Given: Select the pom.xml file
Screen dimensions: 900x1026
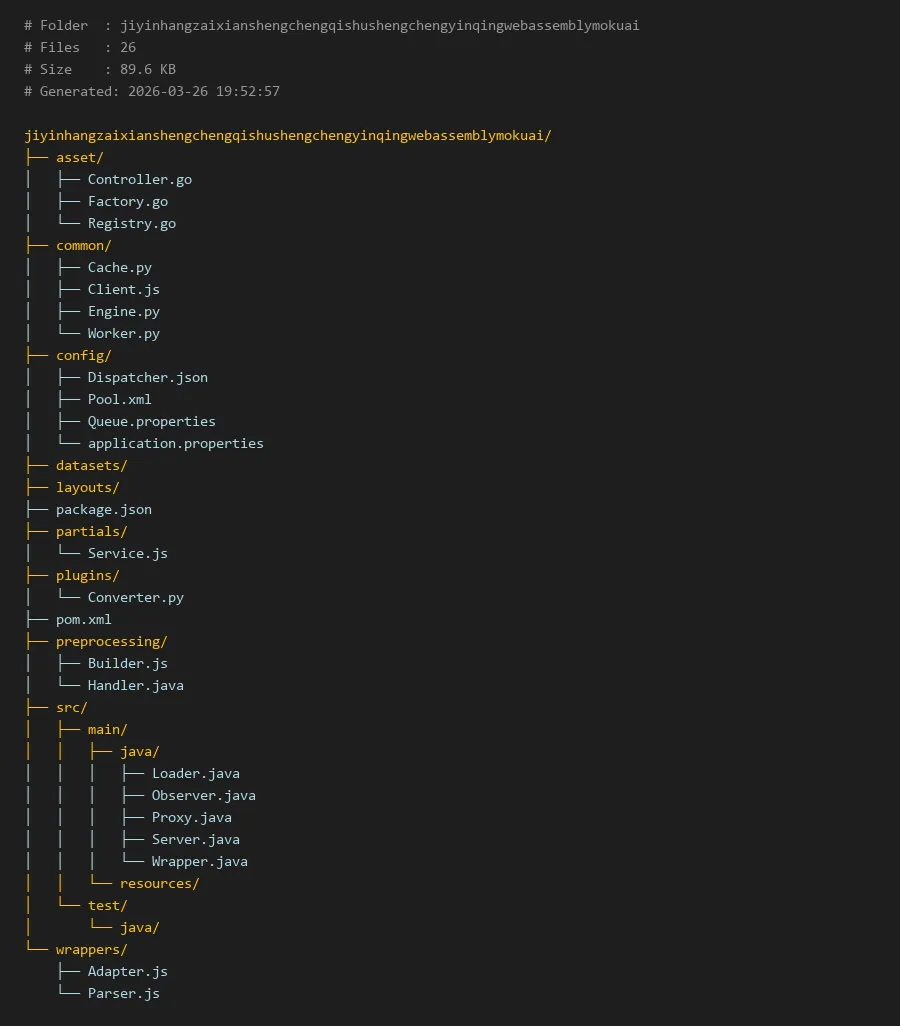Looking at the screenshot, I should 83,619.
